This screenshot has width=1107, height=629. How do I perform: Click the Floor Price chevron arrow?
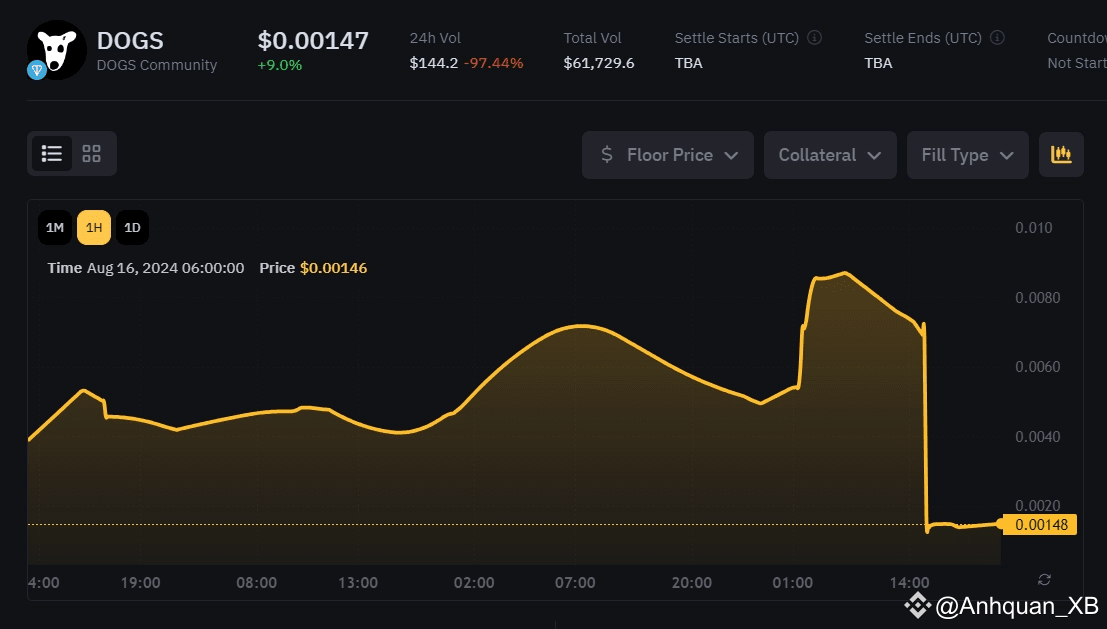[731, 155]
